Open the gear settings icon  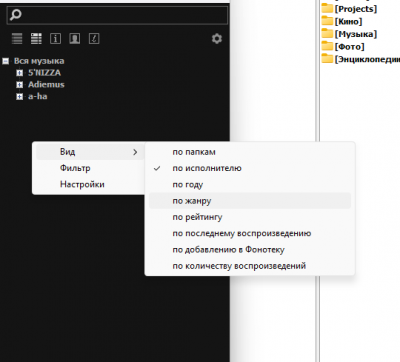pyautogui.click(x=217, y=39)
